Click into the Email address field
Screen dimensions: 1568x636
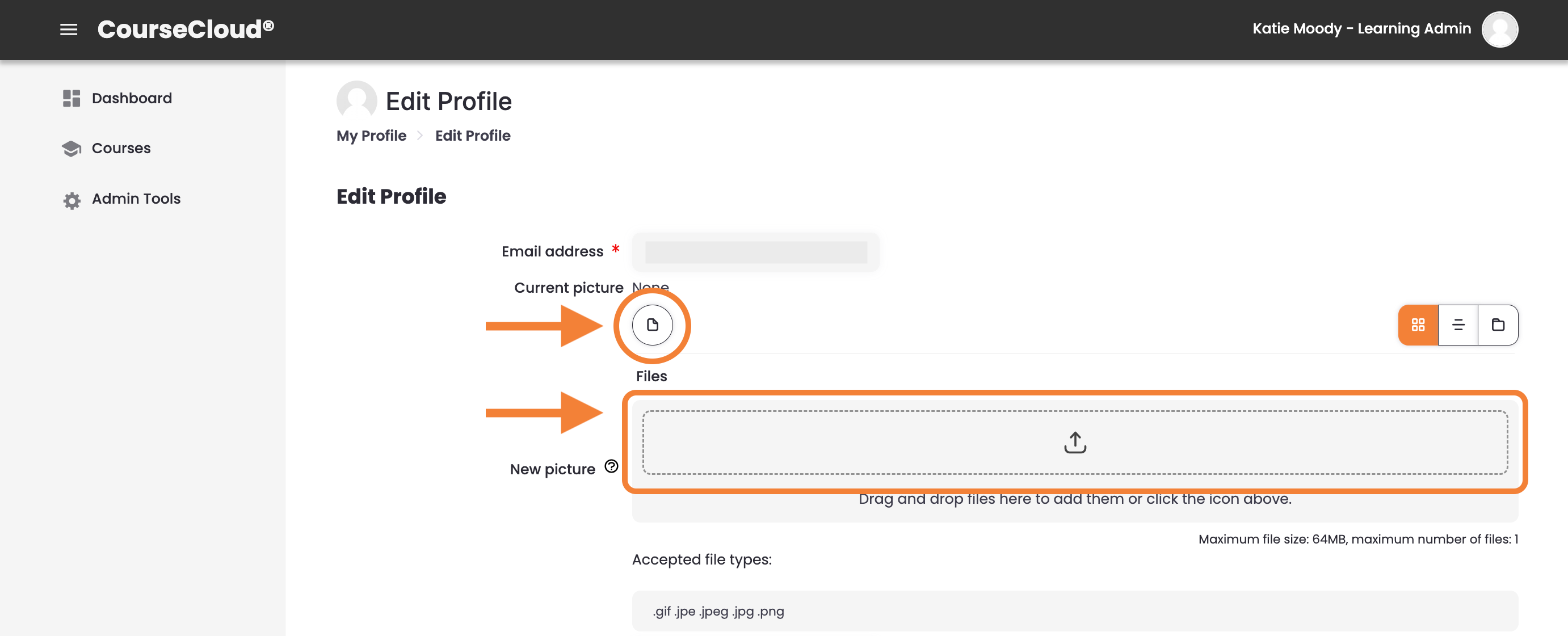(755, 251)
